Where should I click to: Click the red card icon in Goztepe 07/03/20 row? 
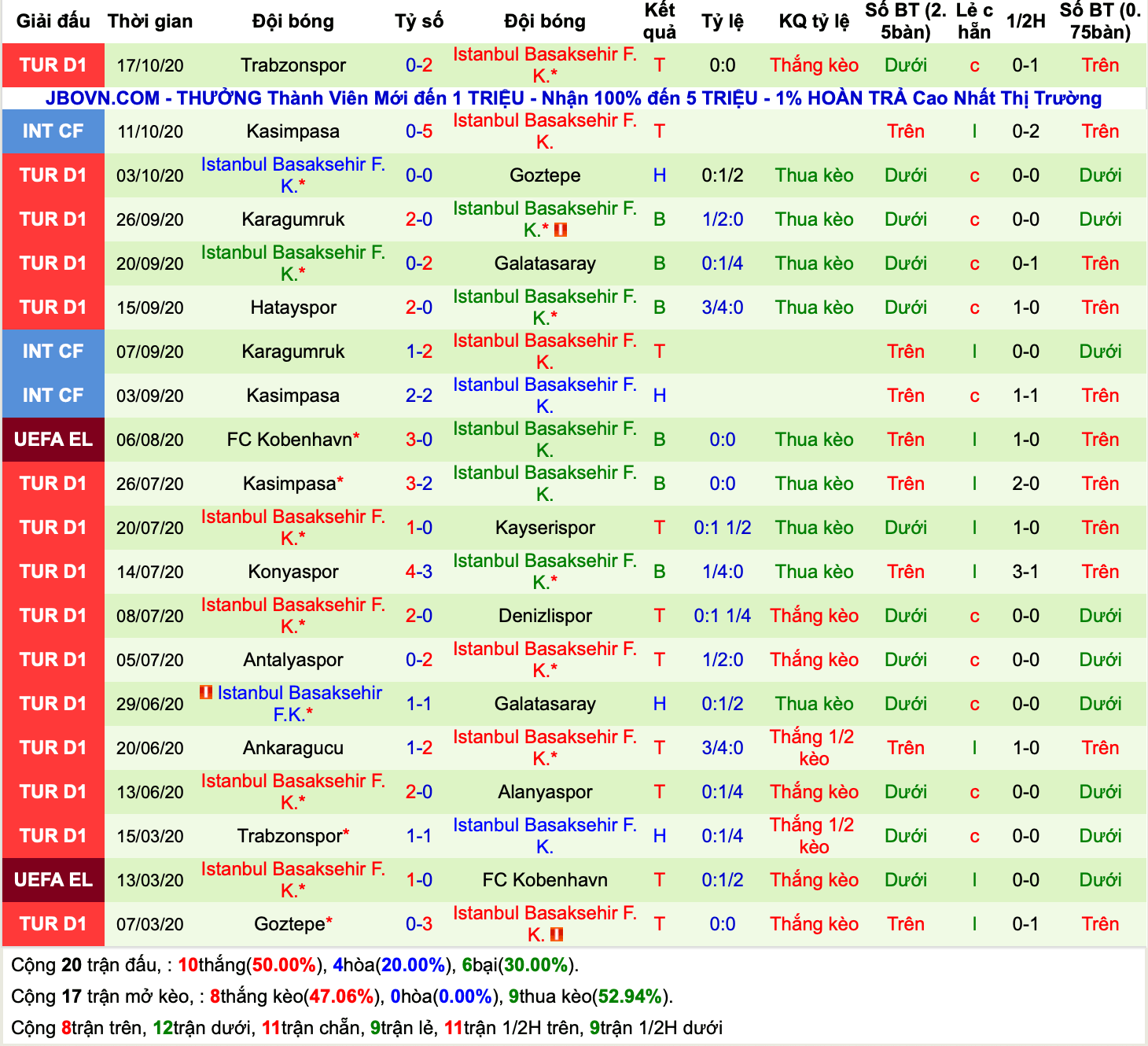[557, 935]
